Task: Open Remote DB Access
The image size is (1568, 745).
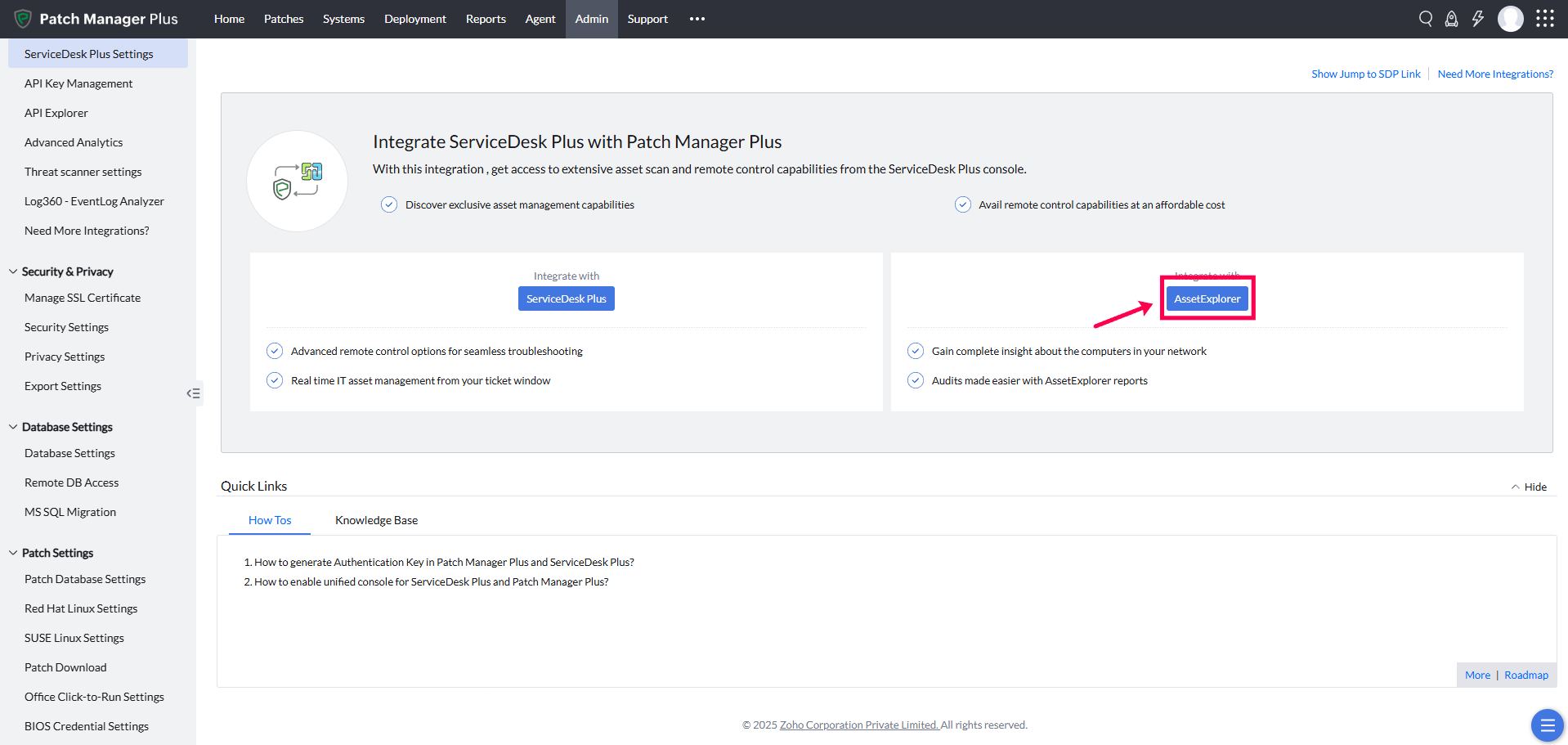Action: coord(72,482)
